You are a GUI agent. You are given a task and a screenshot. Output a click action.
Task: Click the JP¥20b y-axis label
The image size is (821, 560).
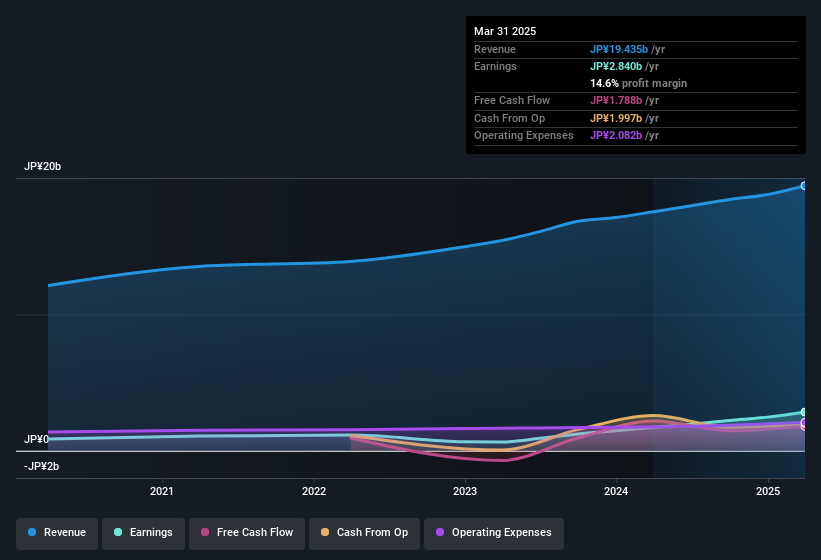point(42,166)
